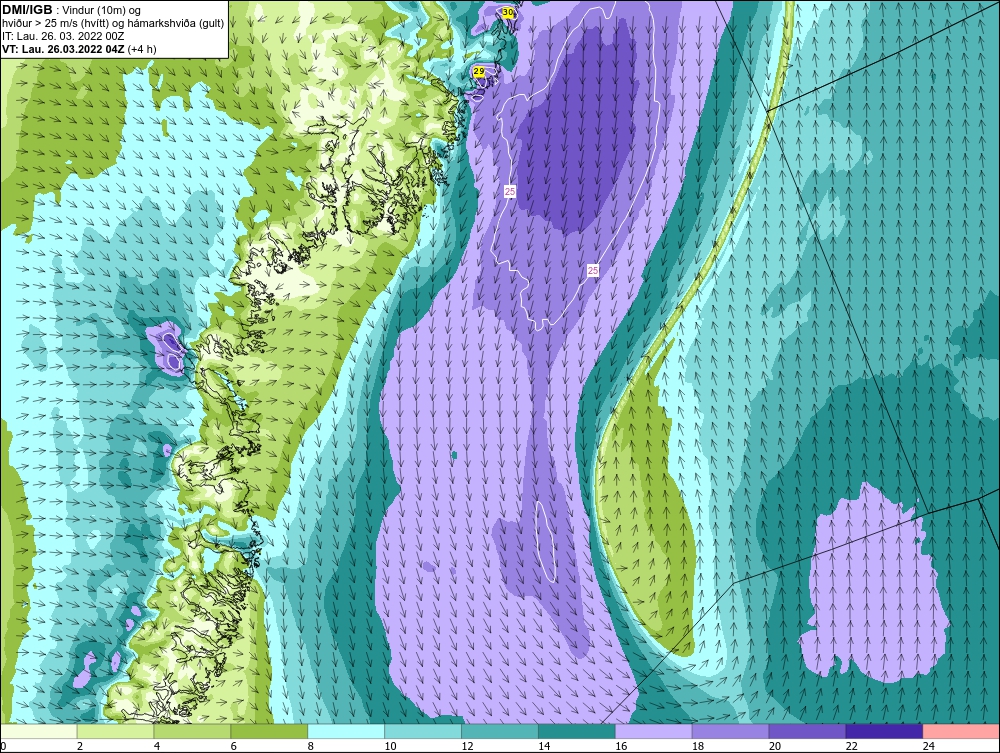Click the '10' legend scale number

tap(390, 746)
